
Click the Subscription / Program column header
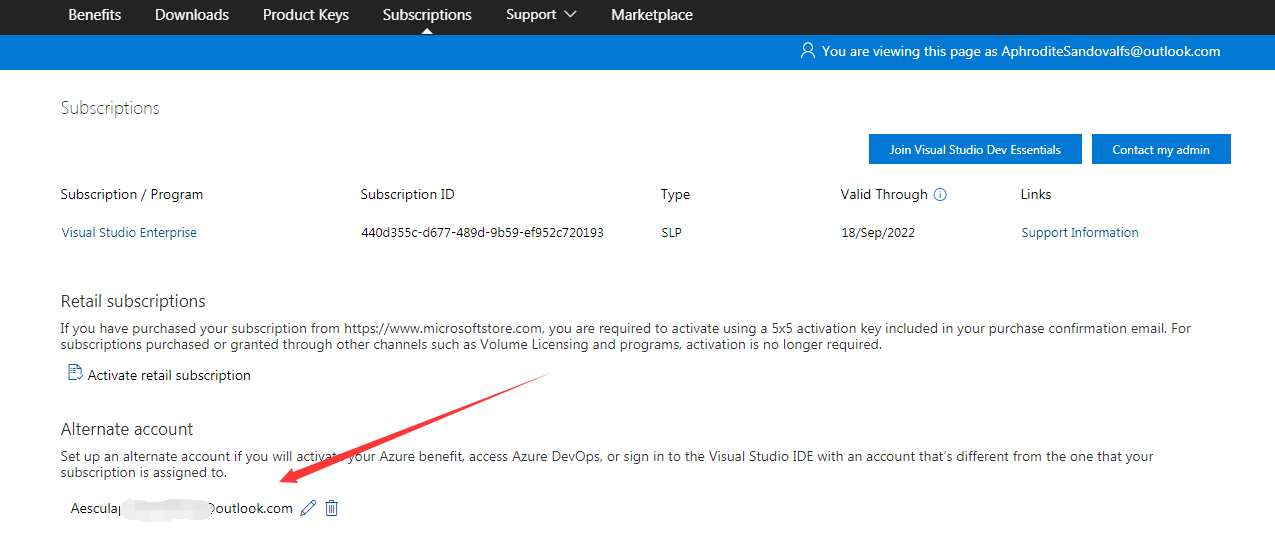click(132, 195)
